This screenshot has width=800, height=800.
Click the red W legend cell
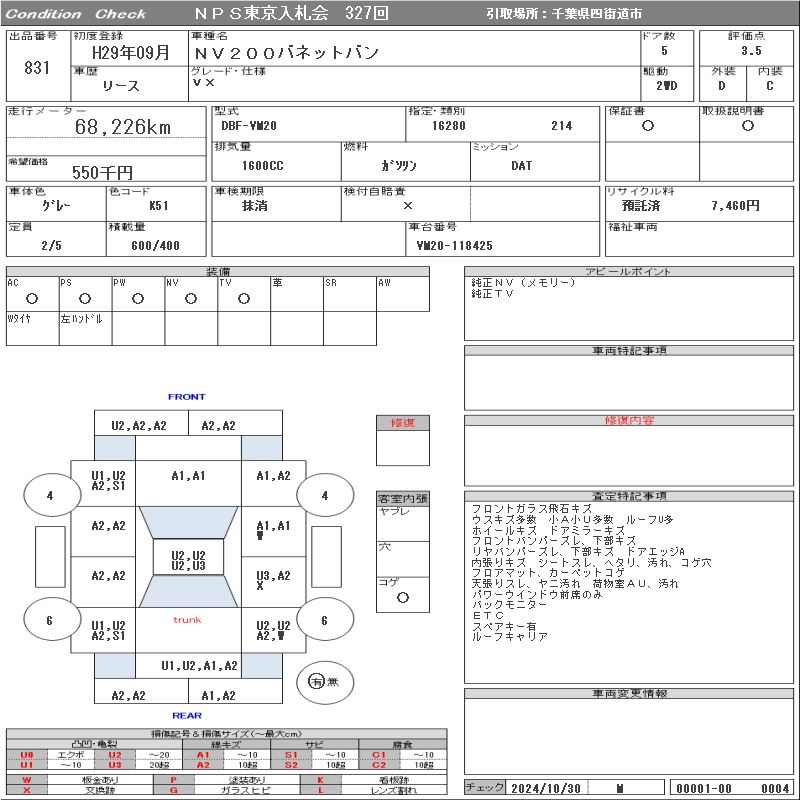pos(27,779)
